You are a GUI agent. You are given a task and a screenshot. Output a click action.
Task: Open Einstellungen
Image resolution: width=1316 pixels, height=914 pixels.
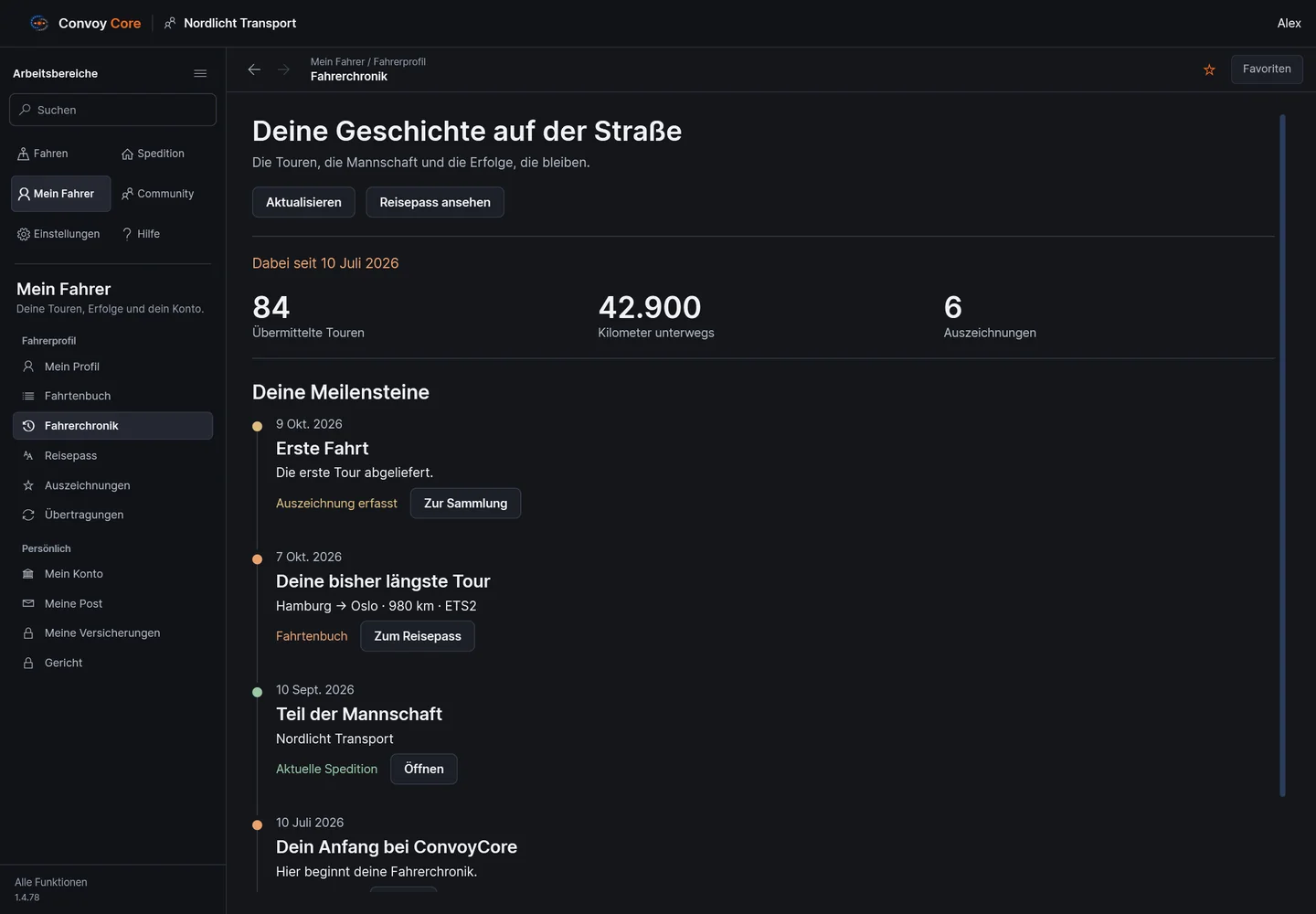click(58, 234)
